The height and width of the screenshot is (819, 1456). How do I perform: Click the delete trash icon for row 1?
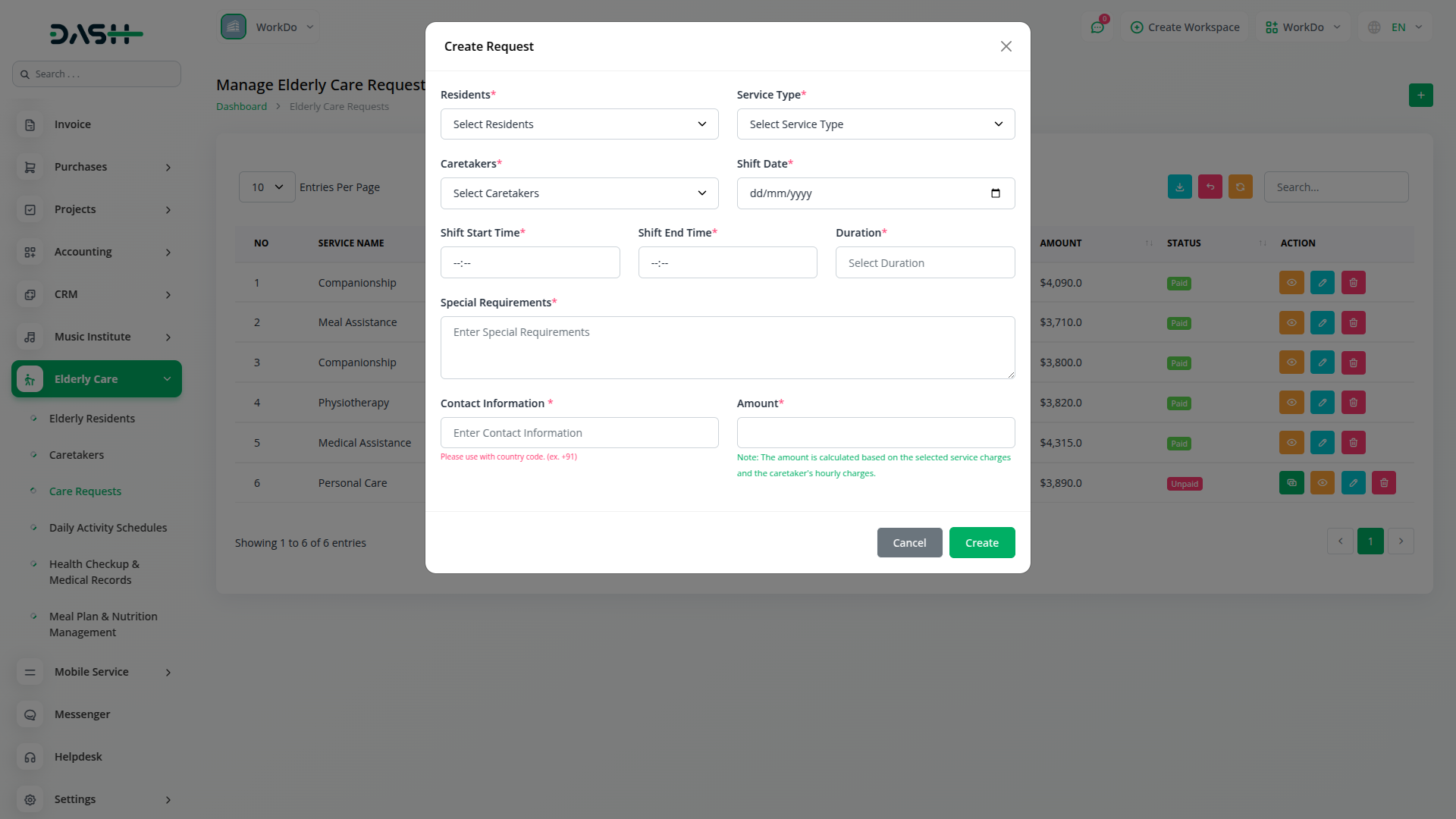click(1353, 283)
